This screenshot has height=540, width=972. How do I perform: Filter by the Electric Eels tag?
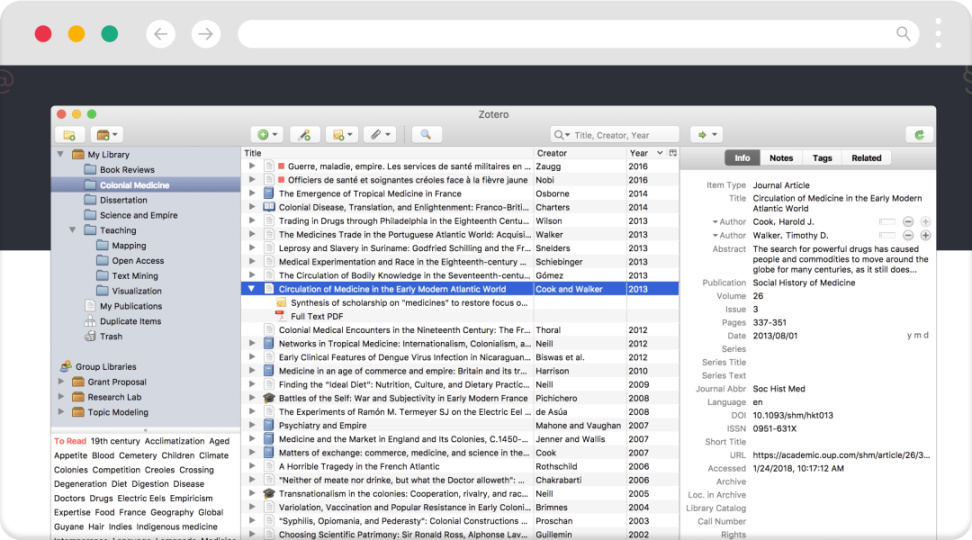point(143,498)
